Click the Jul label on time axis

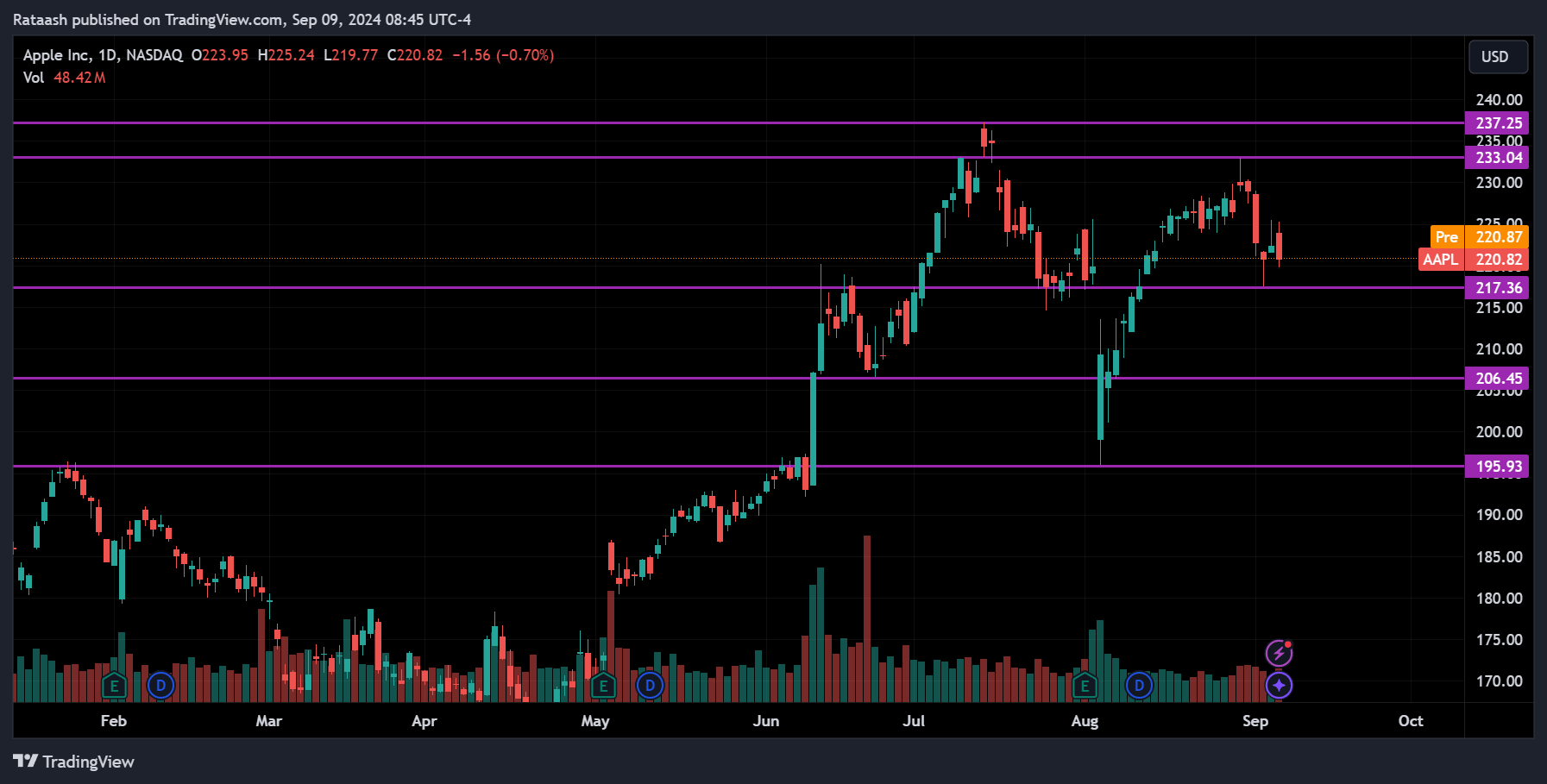914,721
